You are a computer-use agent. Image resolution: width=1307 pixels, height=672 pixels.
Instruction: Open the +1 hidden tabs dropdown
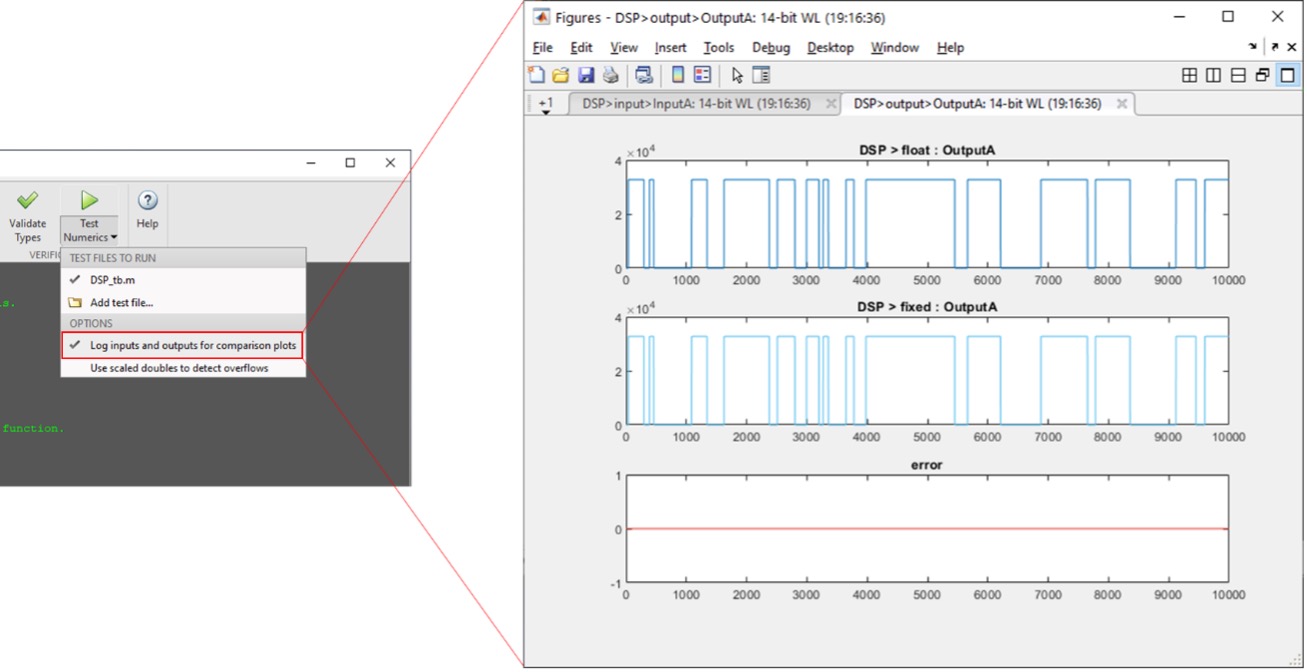546,106
